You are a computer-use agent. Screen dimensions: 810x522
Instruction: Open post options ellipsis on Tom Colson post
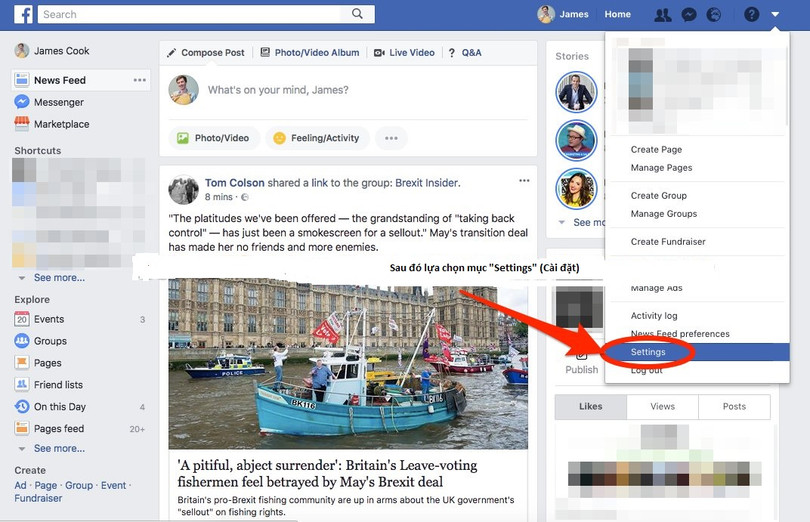click(524, 180)
